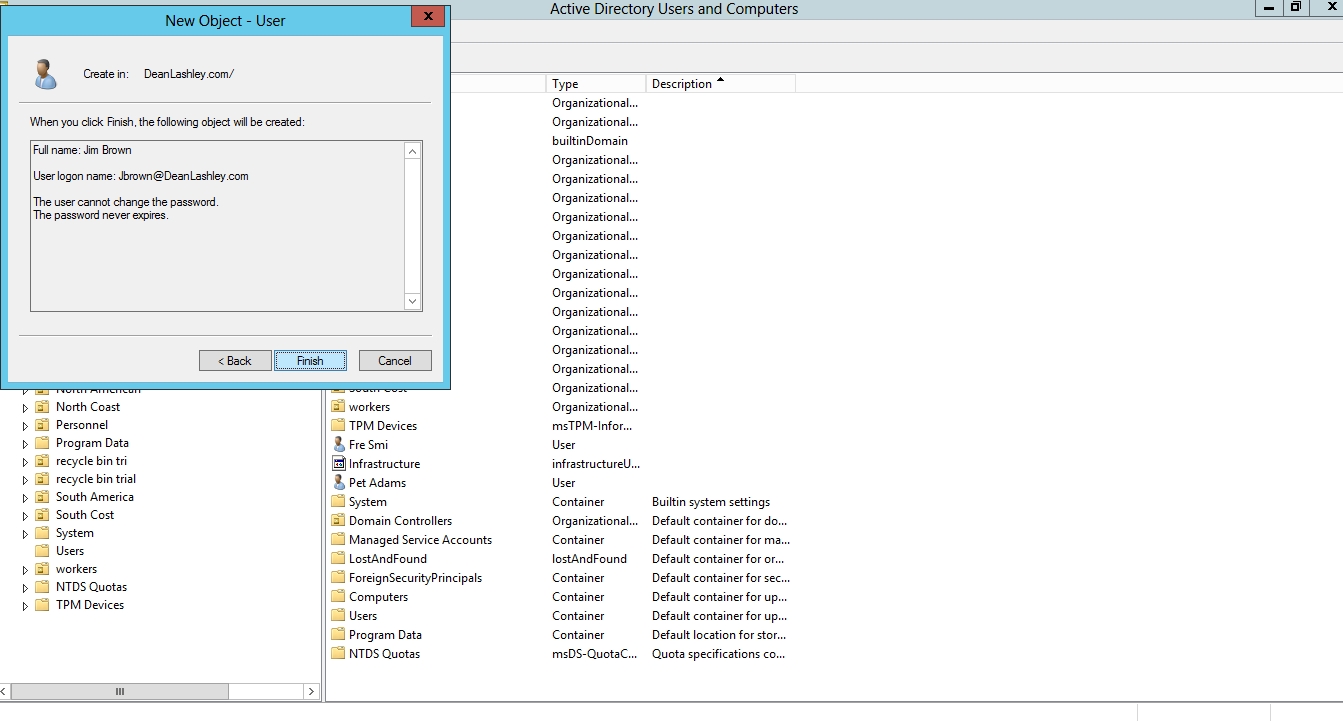Screen dimensions: 1343x721
Task: Click the North Coast OU icon in the tree
Action: point(42,407)
